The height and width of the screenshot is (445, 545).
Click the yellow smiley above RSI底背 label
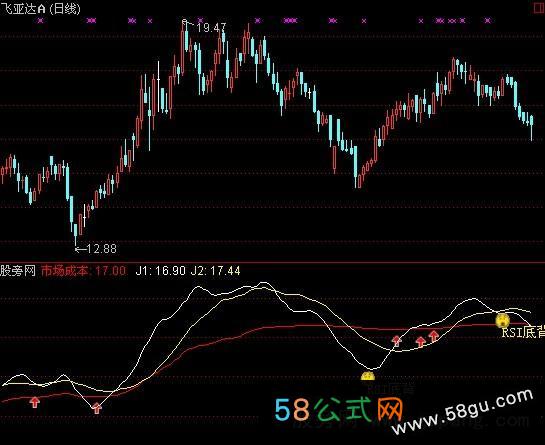(x=502, y=320)
